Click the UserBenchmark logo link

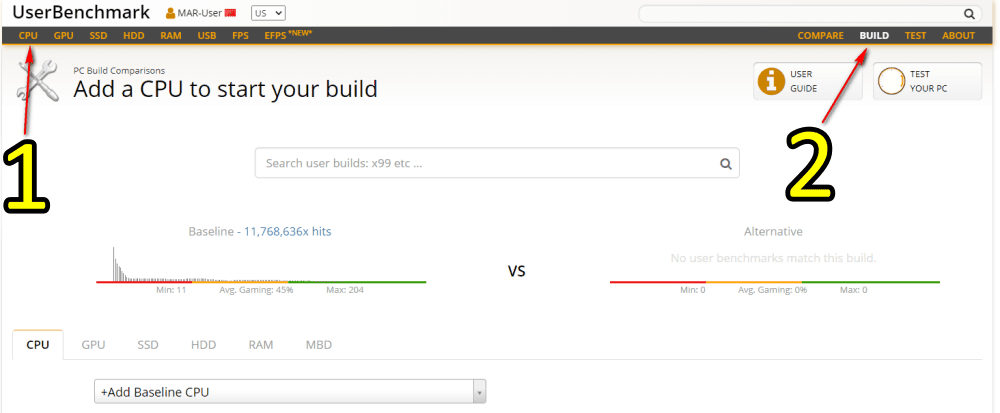81,12
